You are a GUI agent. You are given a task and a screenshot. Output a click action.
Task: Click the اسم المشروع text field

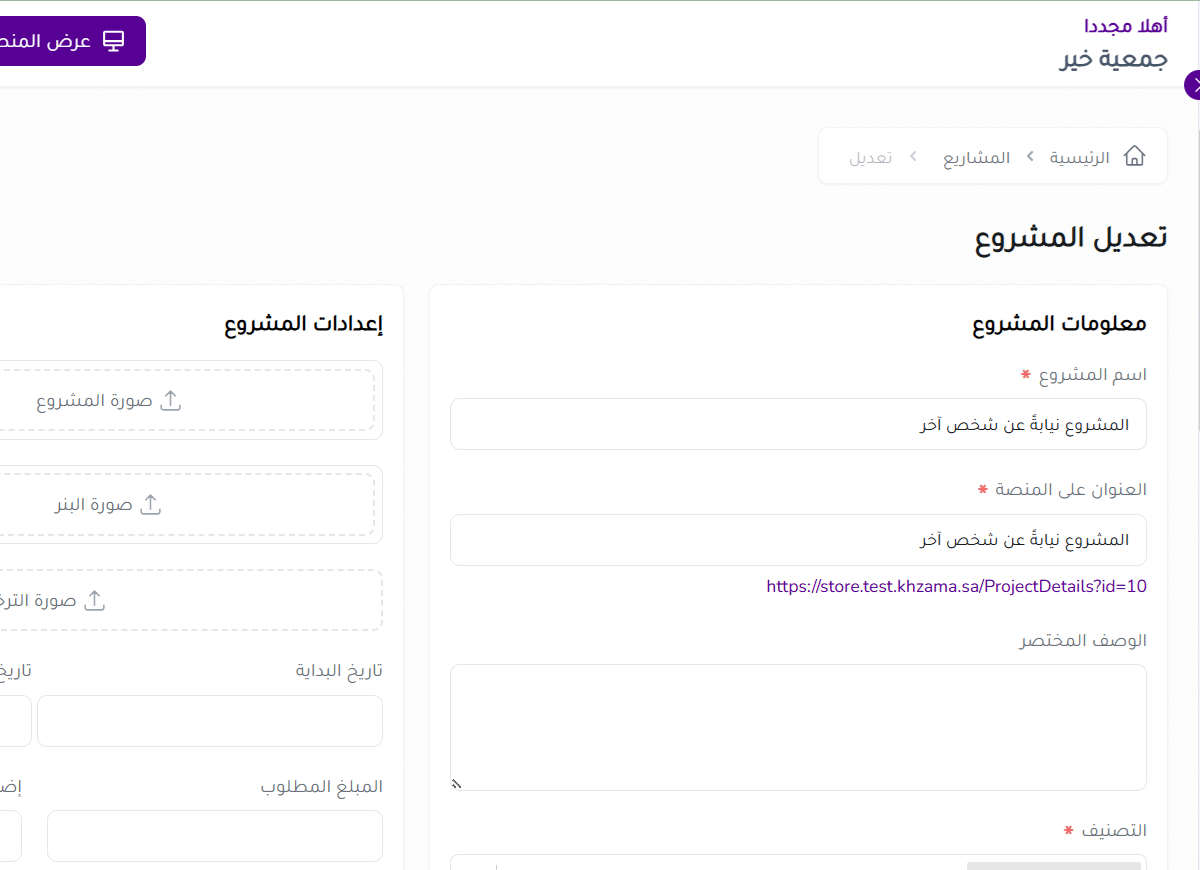[x=798, y=424]
